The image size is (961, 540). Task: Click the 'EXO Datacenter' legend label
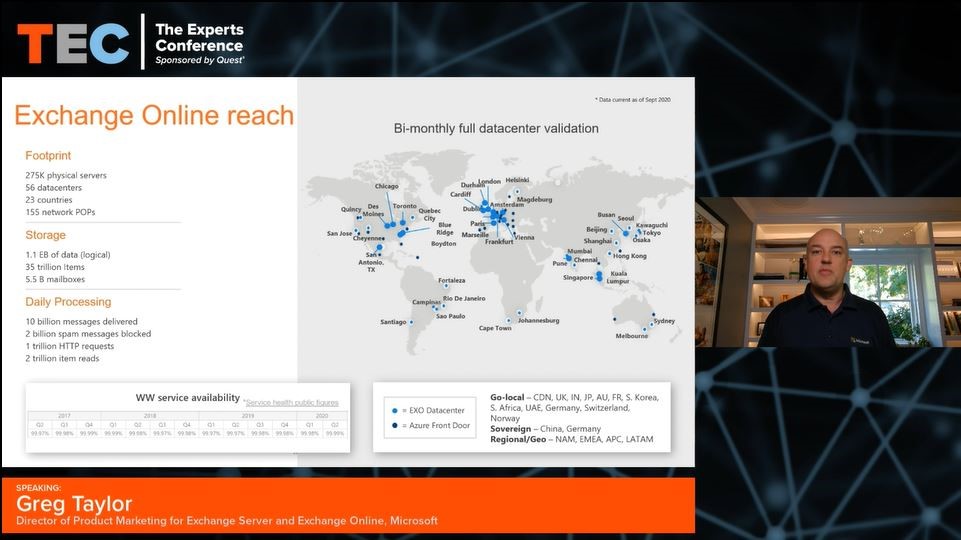pyautogui.click(x=437, y=411)
